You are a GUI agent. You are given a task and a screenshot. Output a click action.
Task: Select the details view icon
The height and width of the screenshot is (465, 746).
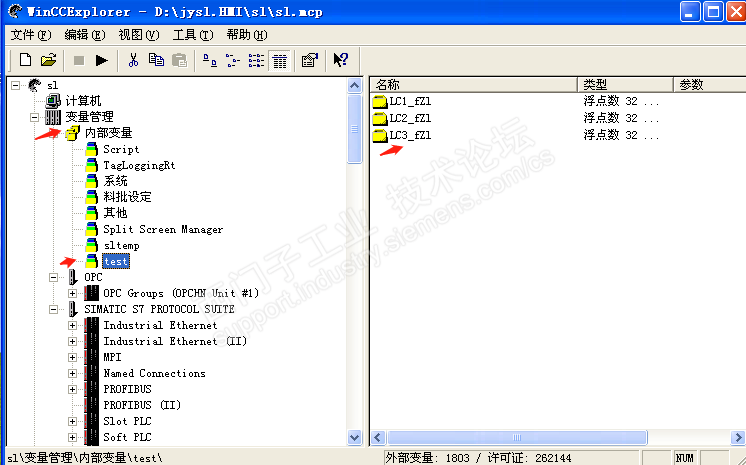[x=279, y=60]
